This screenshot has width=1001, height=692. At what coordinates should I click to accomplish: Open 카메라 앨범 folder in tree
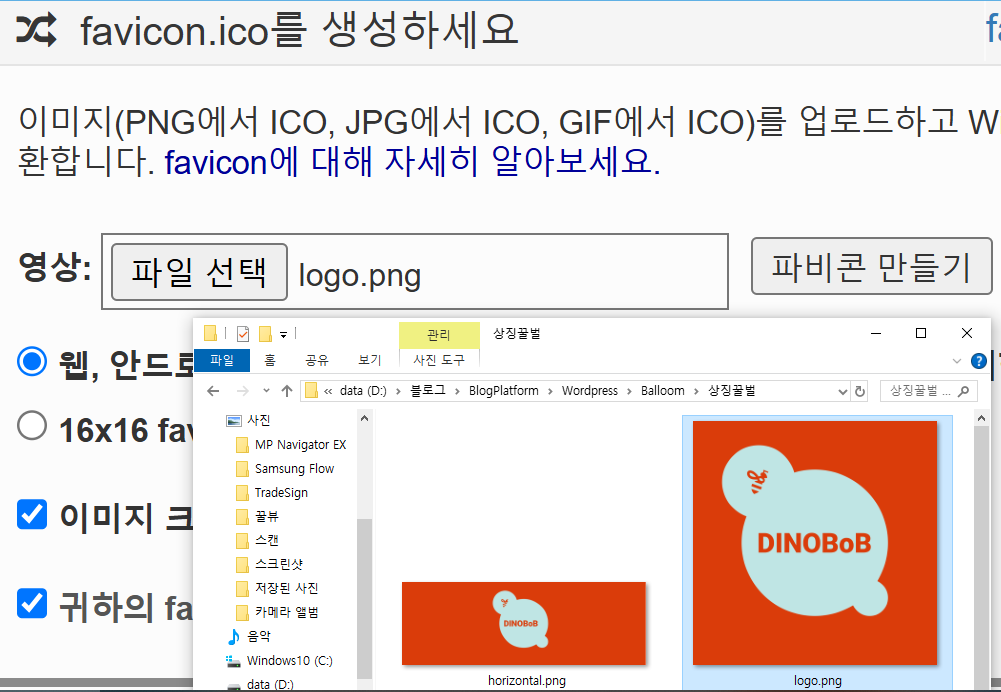(286, 612)
